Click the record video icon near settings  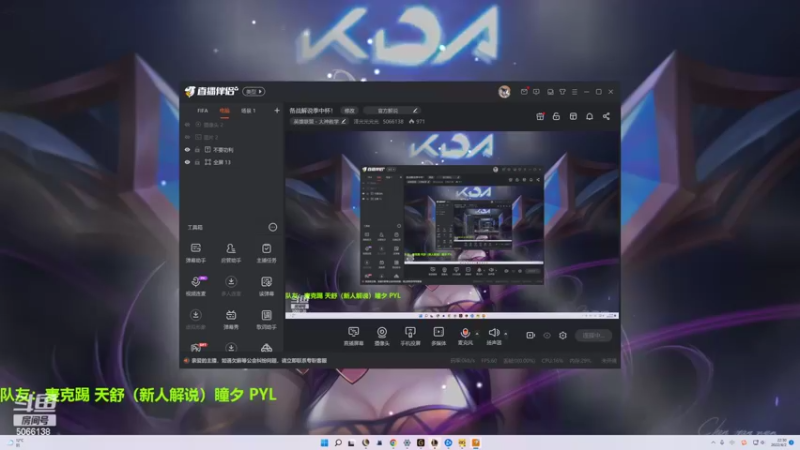click(531, 335)
